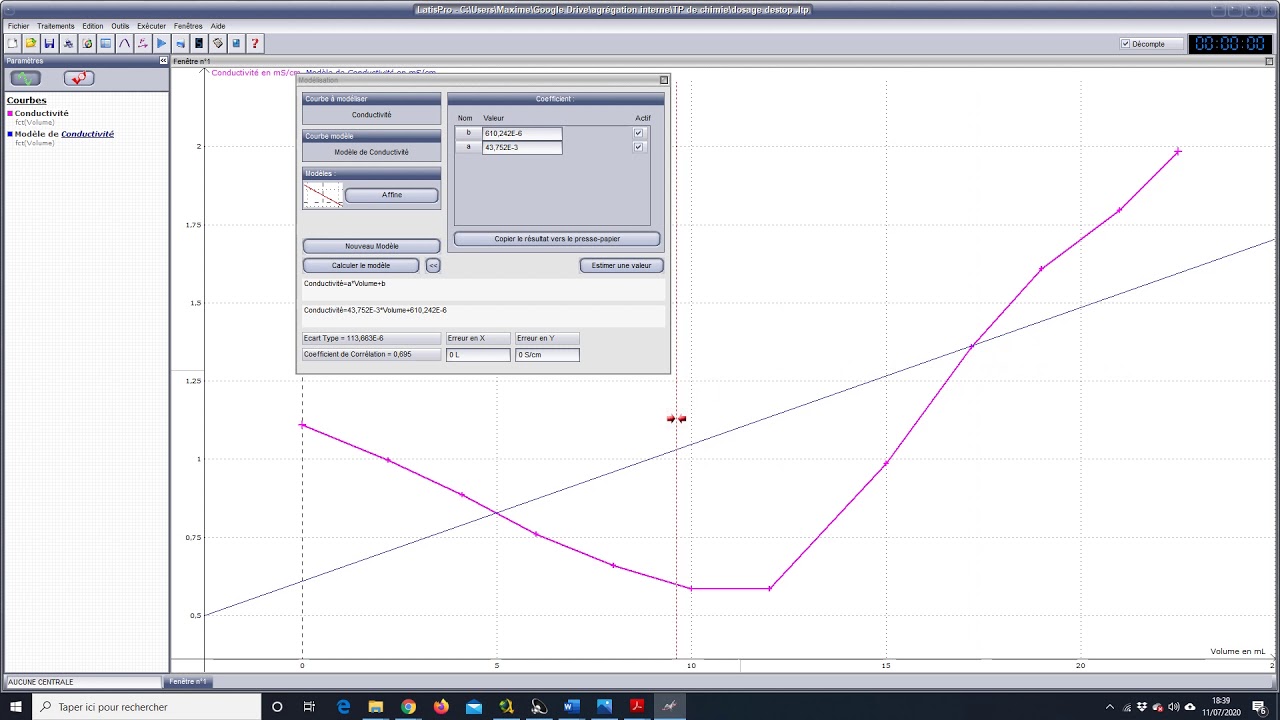Click the Affine model button
The image size is (1280, 720).
[392, 195]
